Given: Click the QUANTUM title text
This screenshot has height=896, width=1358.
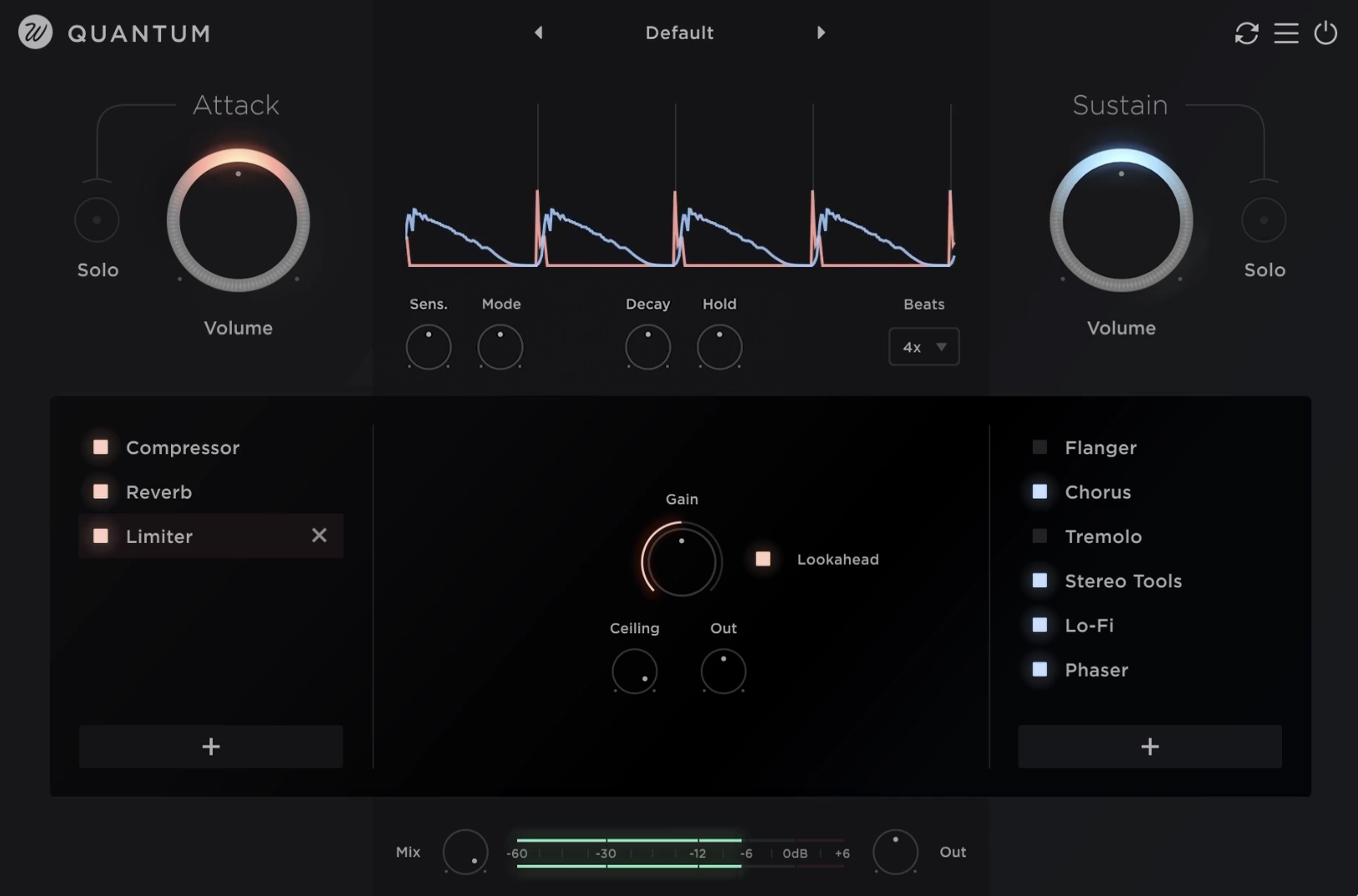Looking at the screenshot, I should [139, 33].
